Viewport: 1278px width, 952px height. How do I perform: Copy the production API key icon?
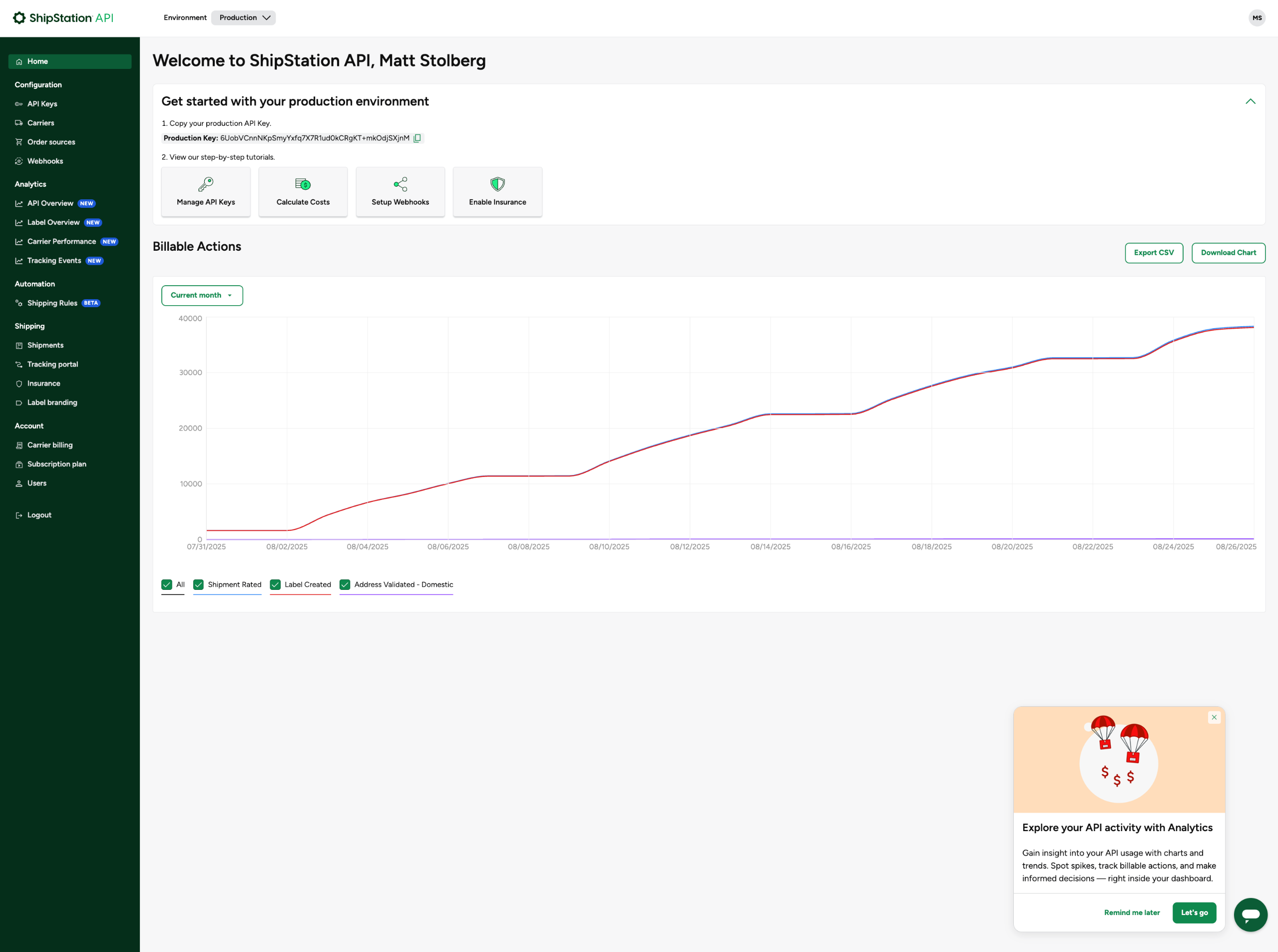pyautogui.click(x=417, y=138)
